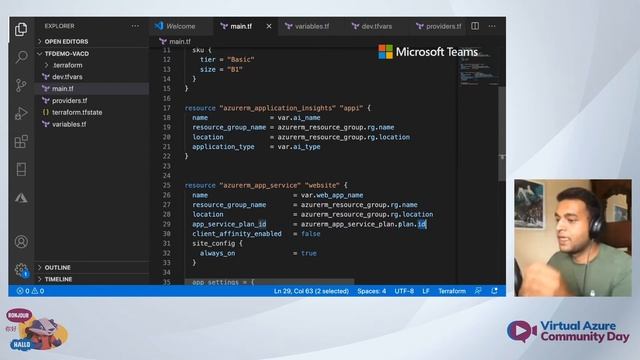The width and height of the screenshot is (640, 360).
Task: Switch to the providers.tf tab
Action: pyautogui.click(x=438, y=26)
